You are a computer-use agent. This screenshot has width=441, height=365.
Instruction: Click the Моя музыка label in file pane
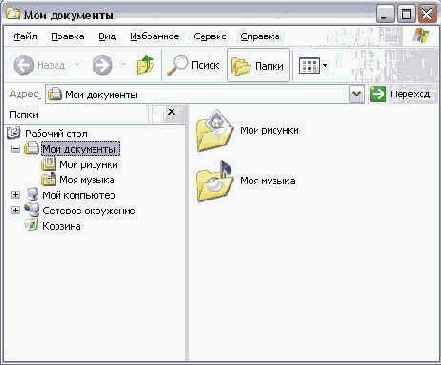(268, 181)
